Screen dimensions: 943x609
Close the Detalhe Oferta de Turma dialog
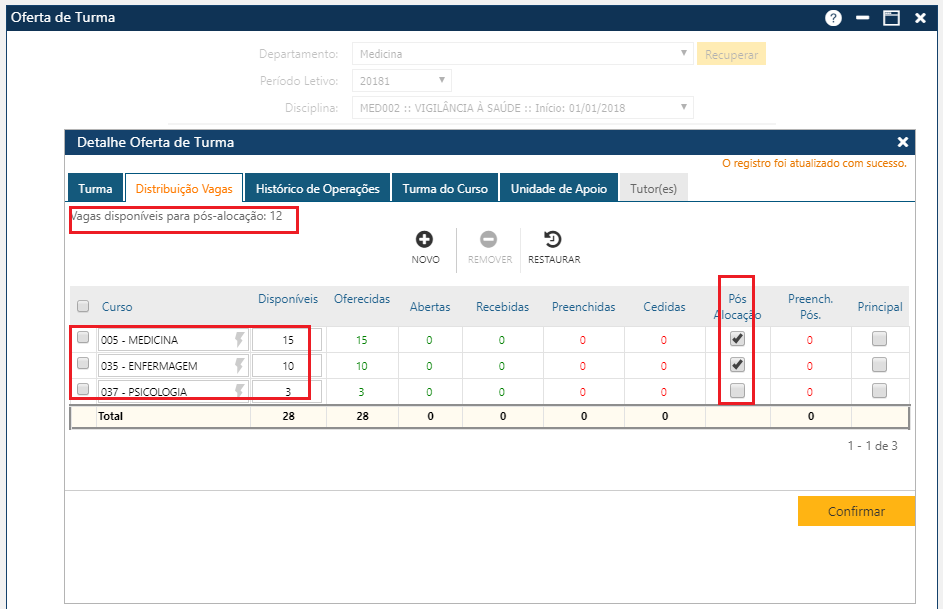pyautogui.click(x=902, y=142)
